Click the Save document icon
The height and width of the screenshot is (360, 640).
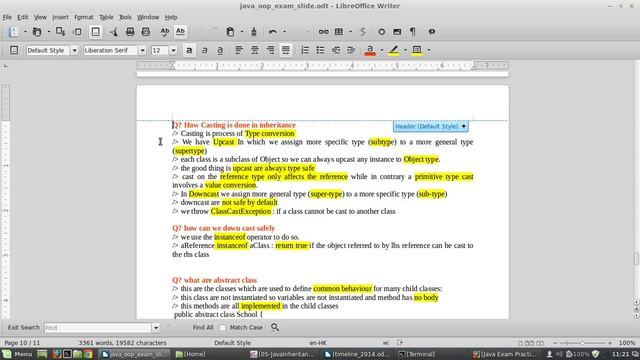click(x=60, y=32)
